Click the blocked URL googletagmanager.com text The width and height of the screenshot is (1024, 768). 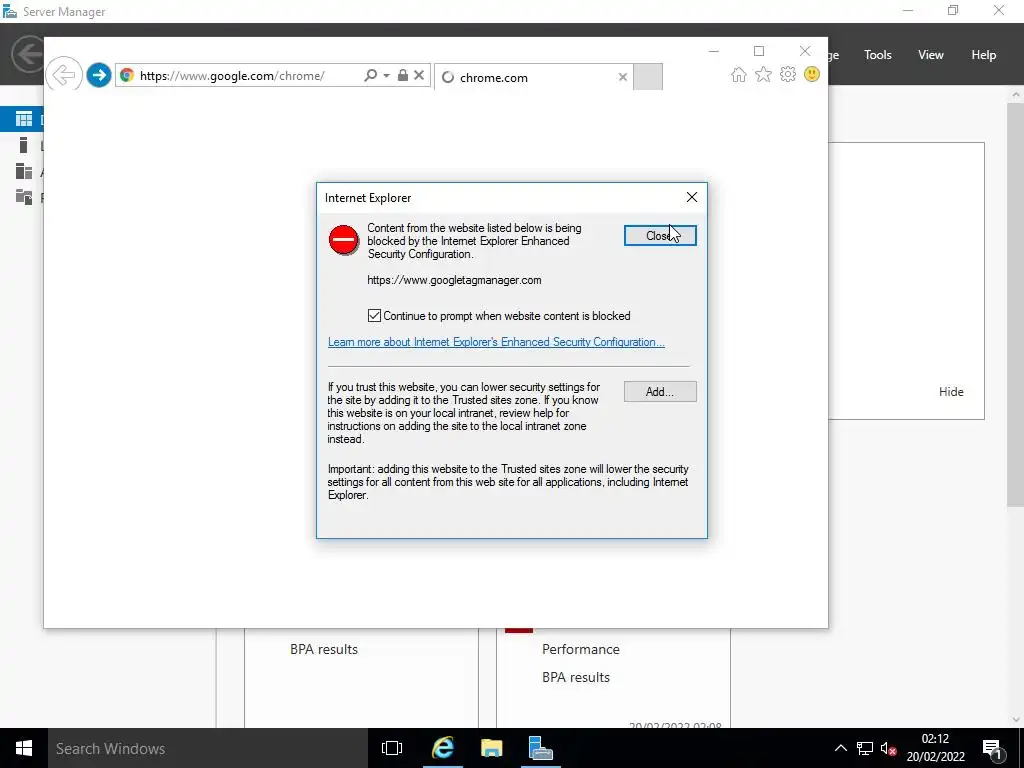click(x=454, y=280)
